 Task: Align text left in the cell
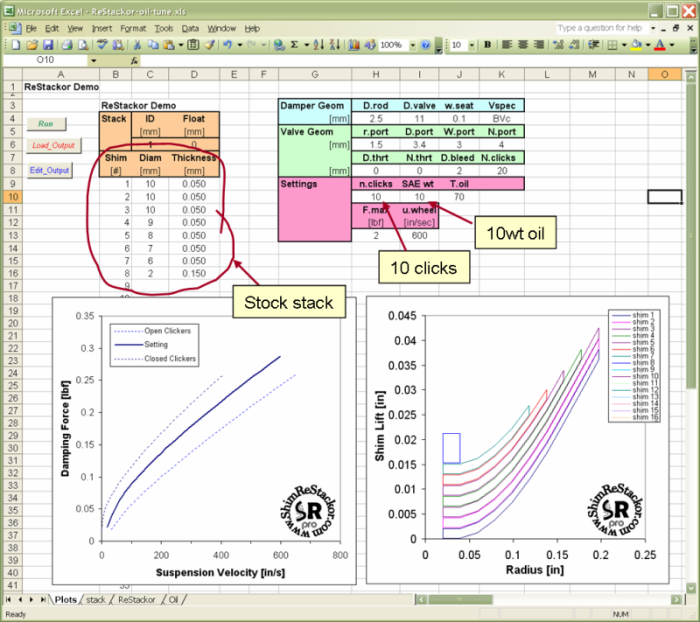[x=506, y=45]
